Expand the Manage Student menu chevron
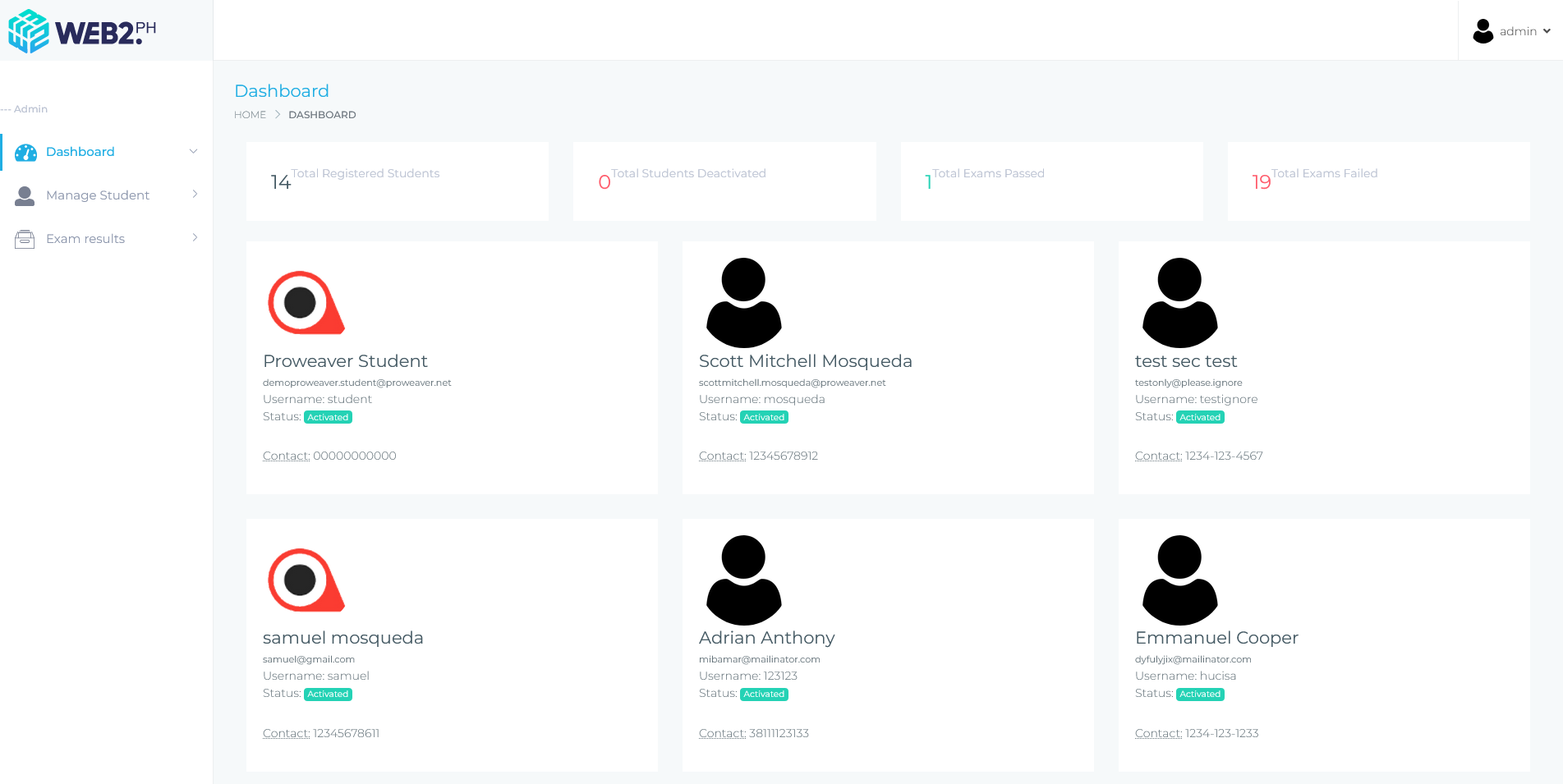Viewport: 1563px width, 784px height. [194, 195]
